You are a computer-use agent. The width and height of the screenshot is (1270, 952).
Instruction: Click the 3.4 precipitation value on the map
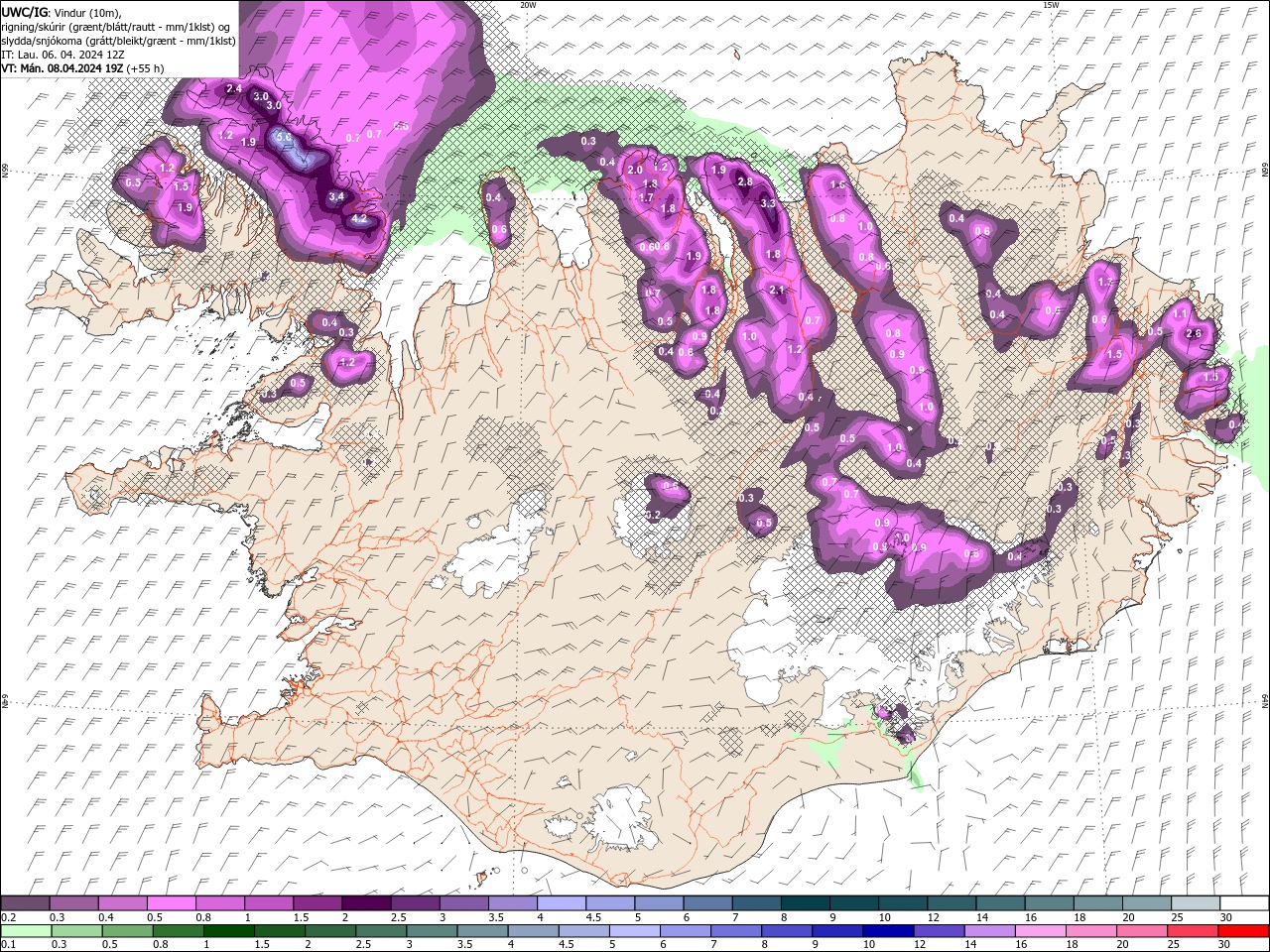336,196
